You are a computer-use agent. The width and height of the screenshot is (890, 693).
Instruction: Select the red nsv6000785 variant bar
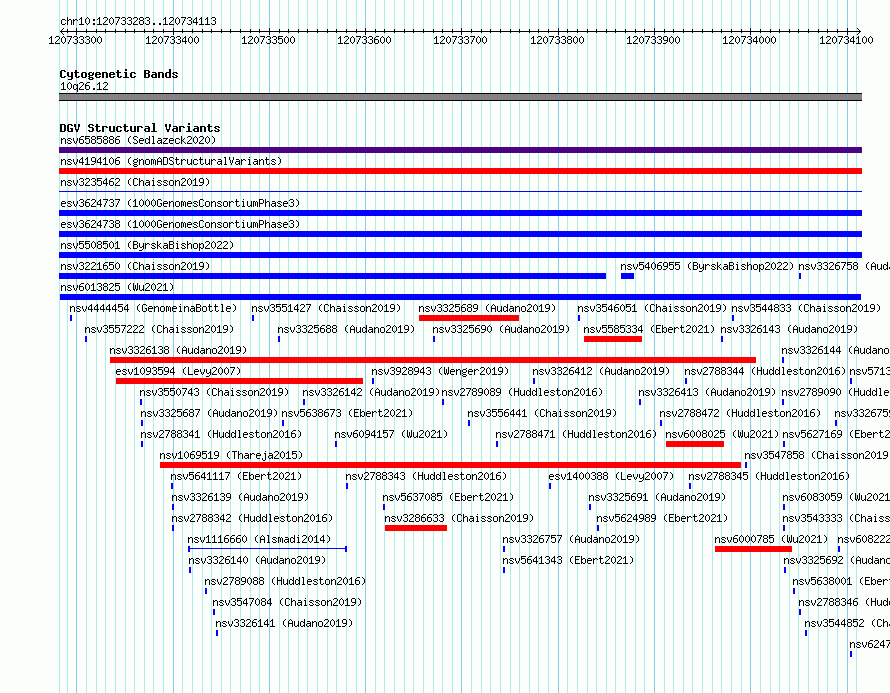coord(753,549)
